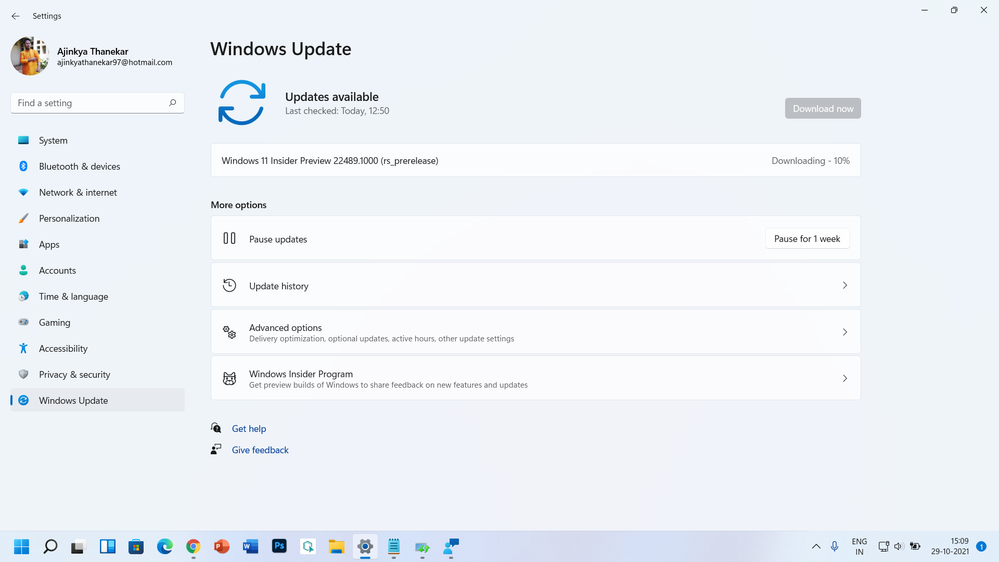Switch to Google Chrome on the taskbar
999x562 pixels.
point(193,547)
